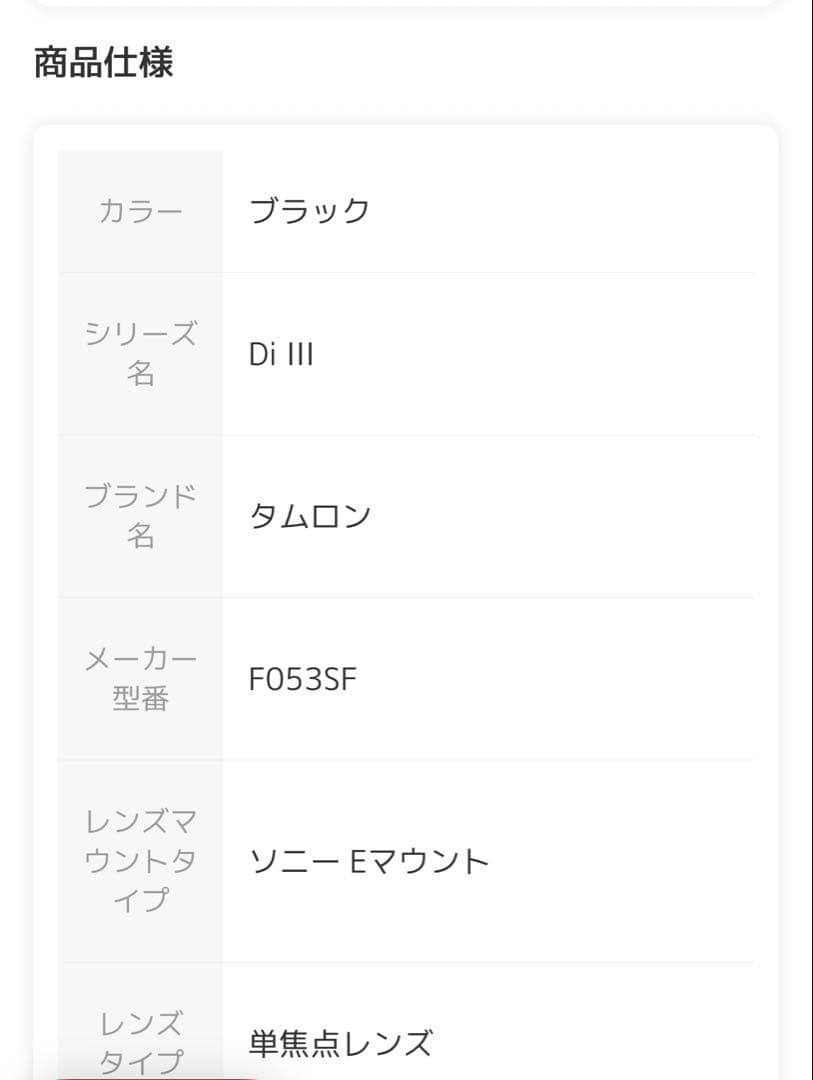The width and height of the screenshot is (813, 1080).
Task: Tap the red button at bottom edge
Action: [x=160, y=1076]
